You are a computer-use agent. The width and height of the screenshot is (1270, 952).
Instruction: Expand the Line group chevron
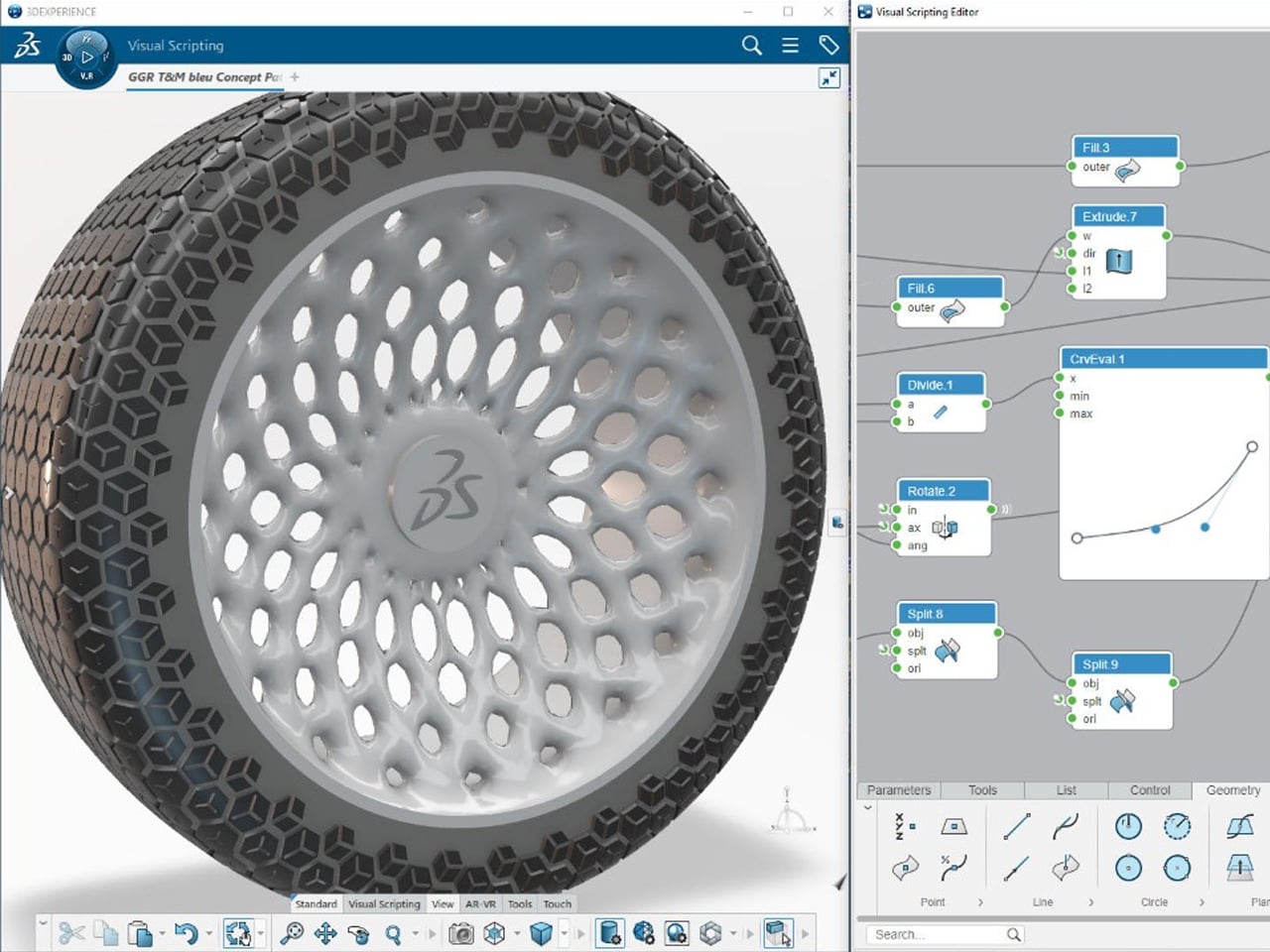tap(1090, 902)
